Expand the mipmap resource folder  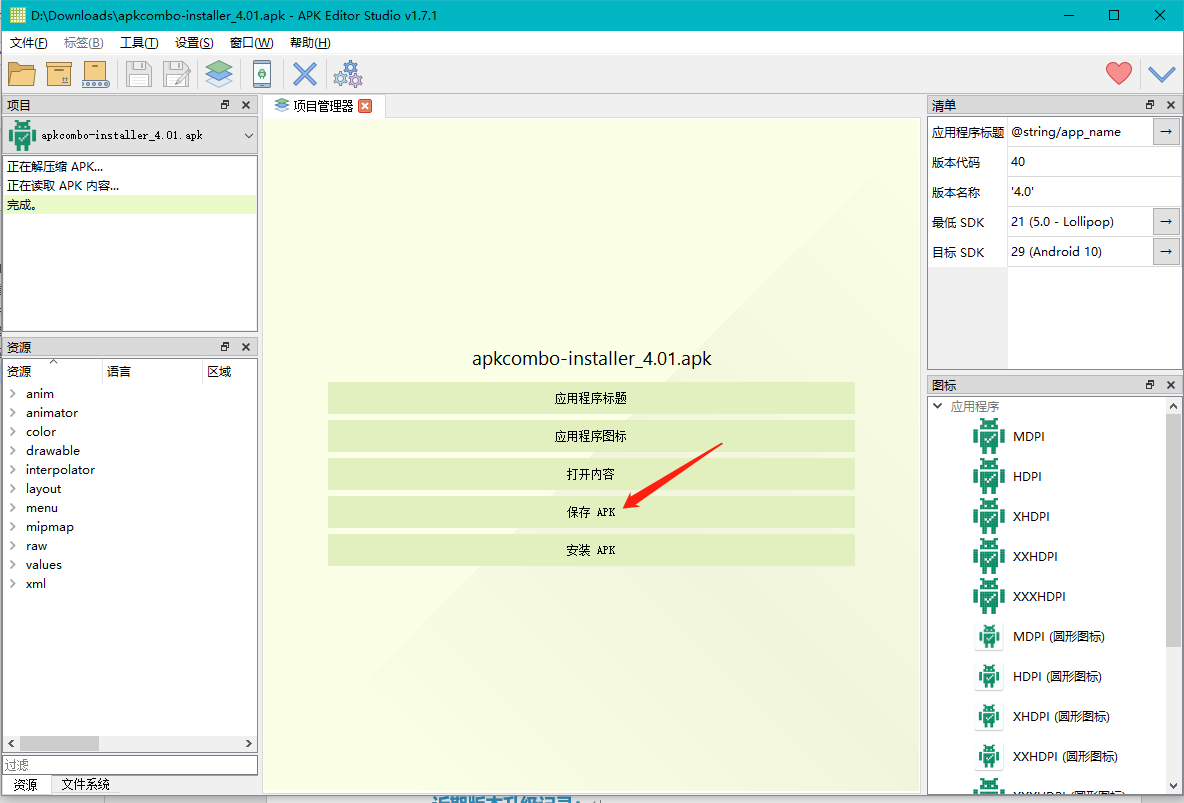pyautogui.click(x=13, y=527)
